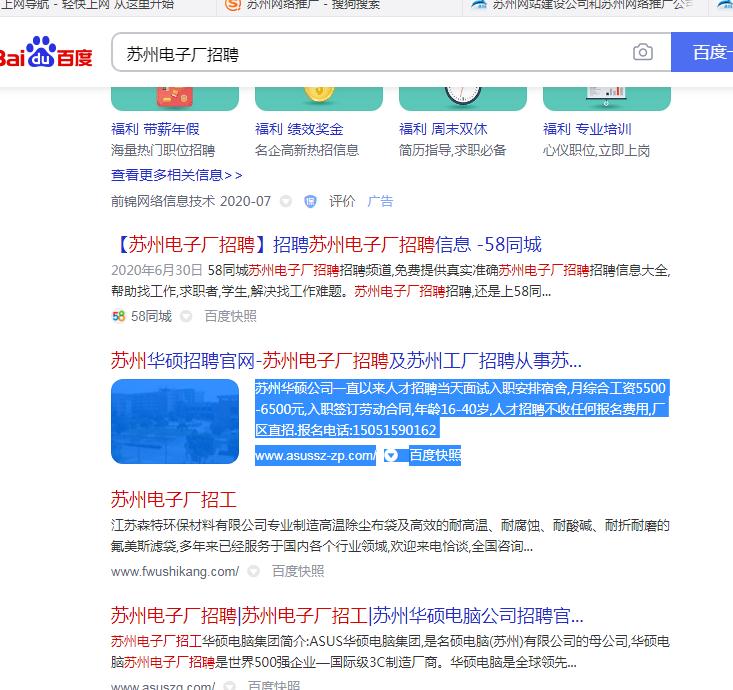Click the 58同城 source name
The width and height of the screenshot is (733, 690).
click(x=151, y=316)
